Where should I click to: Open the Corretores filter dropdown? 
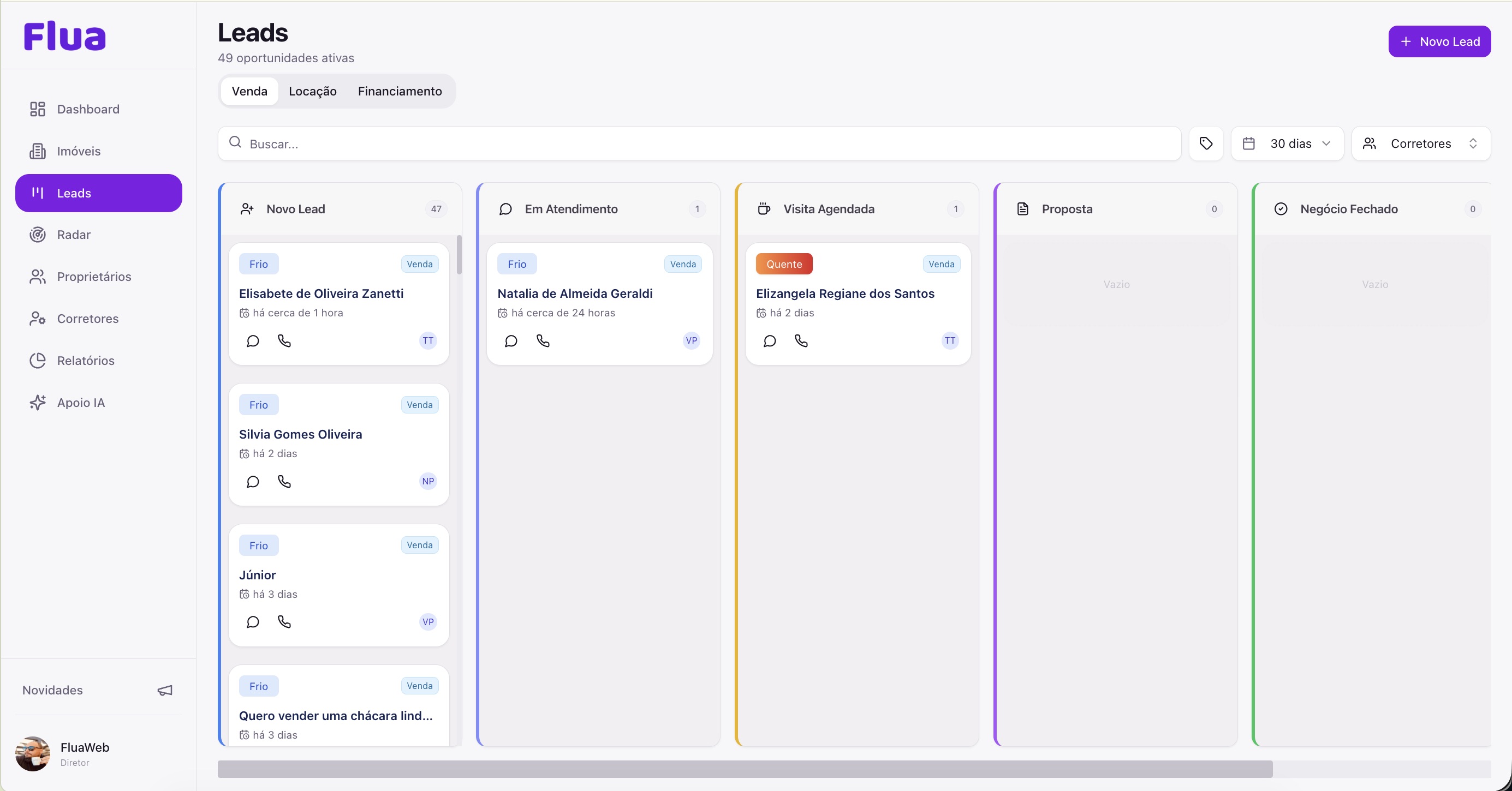click(1421, 143)
